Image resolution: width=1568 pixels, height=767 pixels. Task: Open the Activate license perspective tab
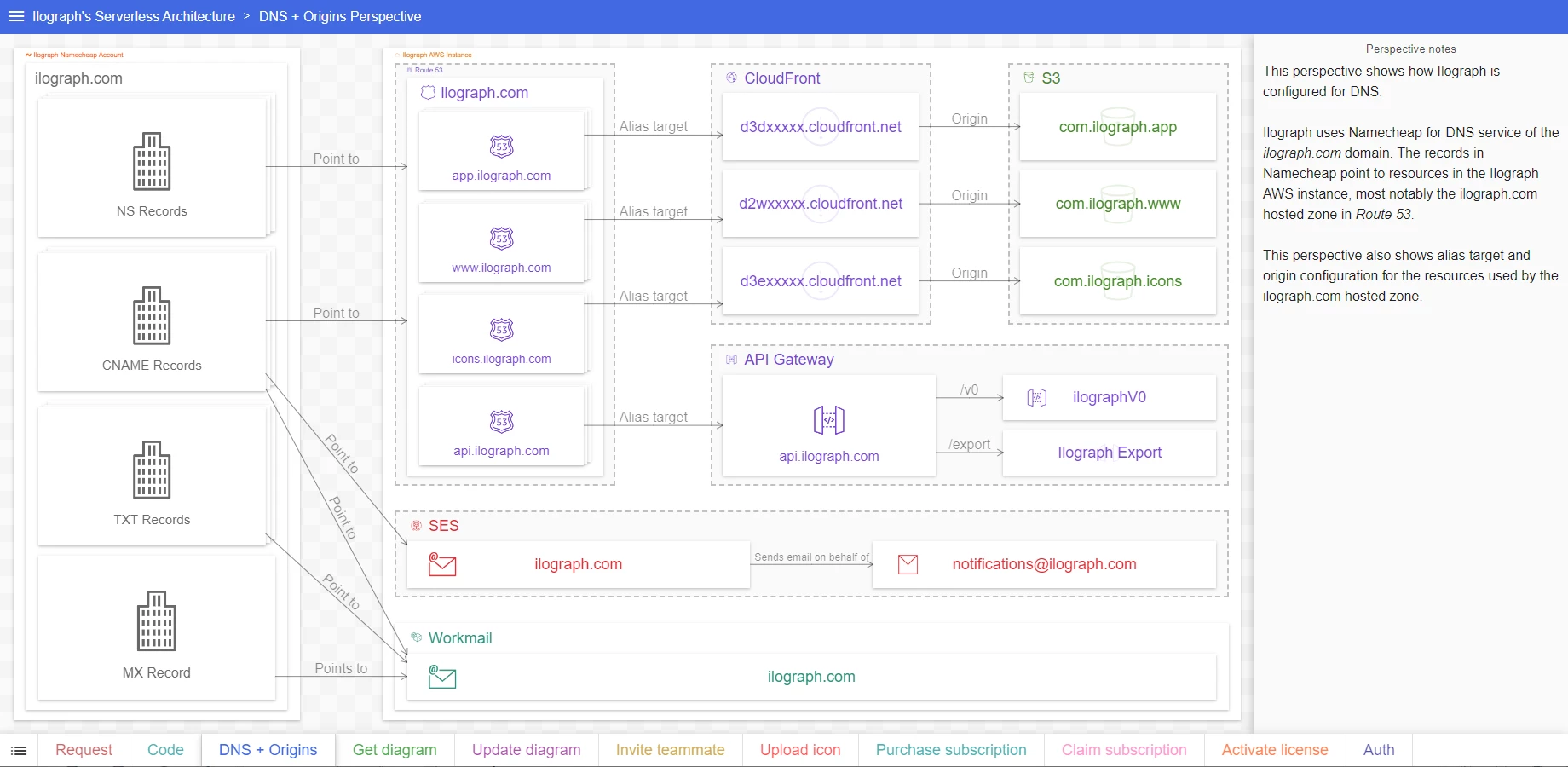click(1275, 750)
